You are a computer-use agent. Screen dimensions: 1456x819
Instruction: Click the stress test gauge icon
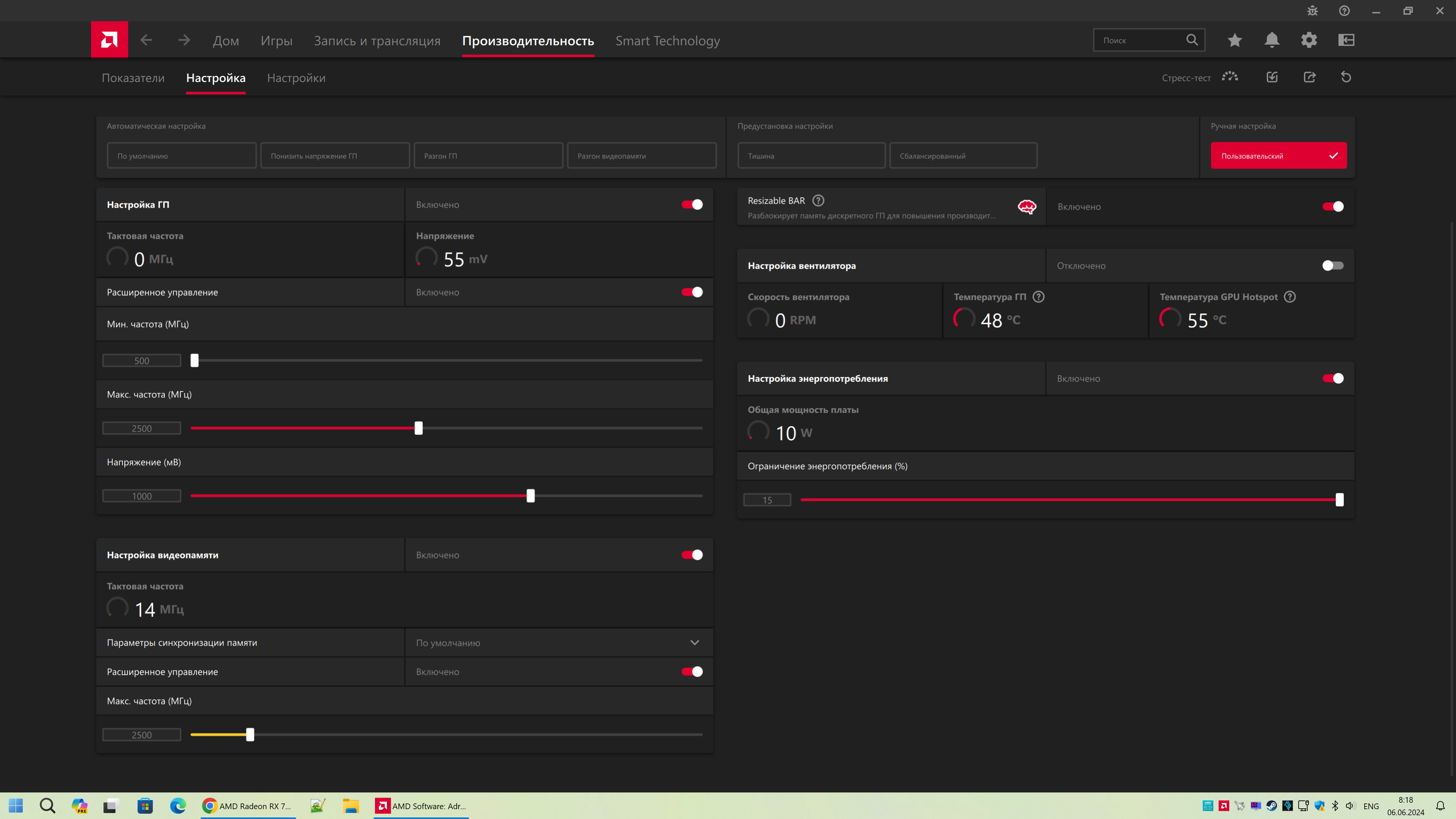click(x=1230, y=77)
